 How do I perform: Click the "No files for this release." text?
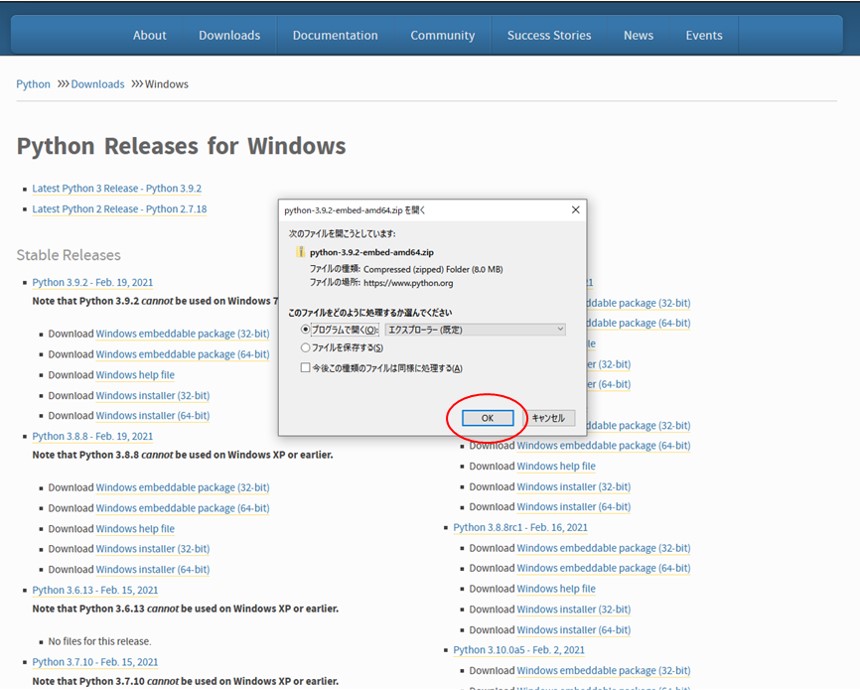point(100,641)
